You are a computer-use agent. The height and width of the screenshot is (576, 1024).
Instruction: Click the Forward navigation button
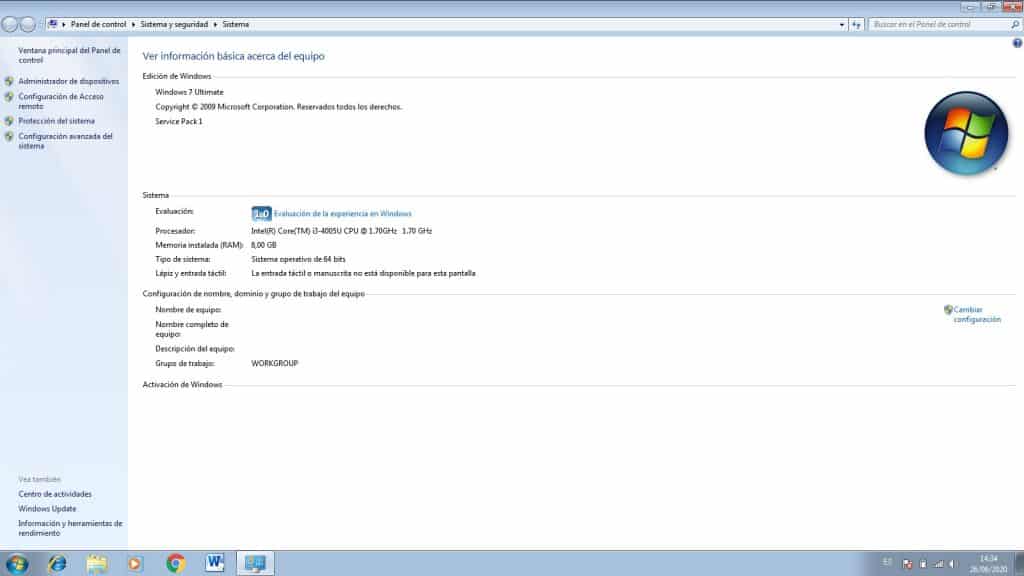(x=27, y=25)
